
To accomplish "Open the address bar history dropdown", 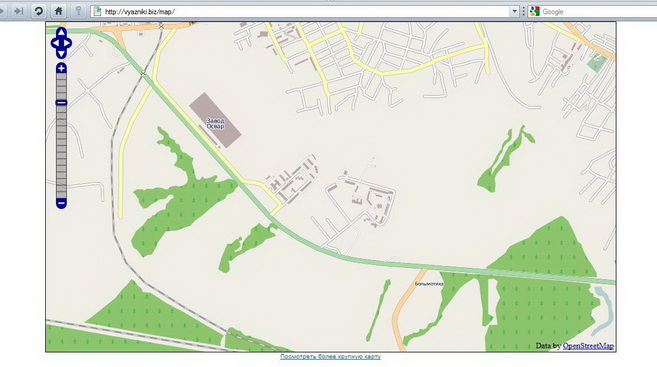I will coord(515,11).
